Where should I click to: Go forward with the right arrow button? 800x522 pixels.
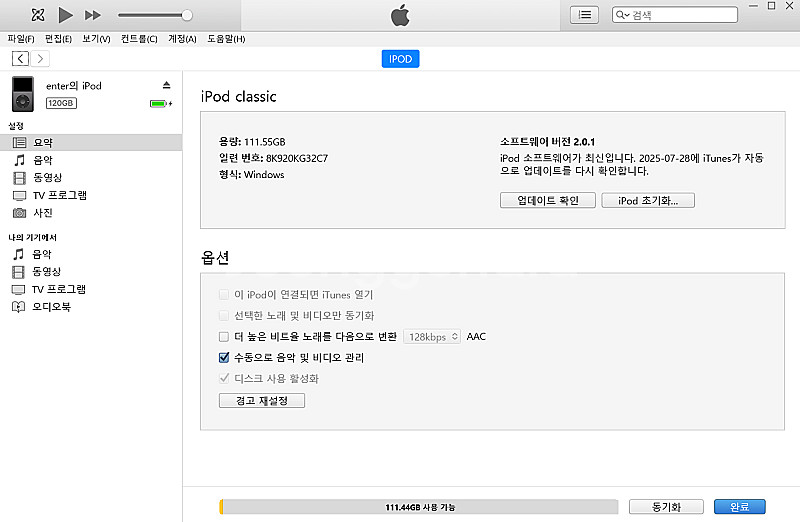point(40,59)
